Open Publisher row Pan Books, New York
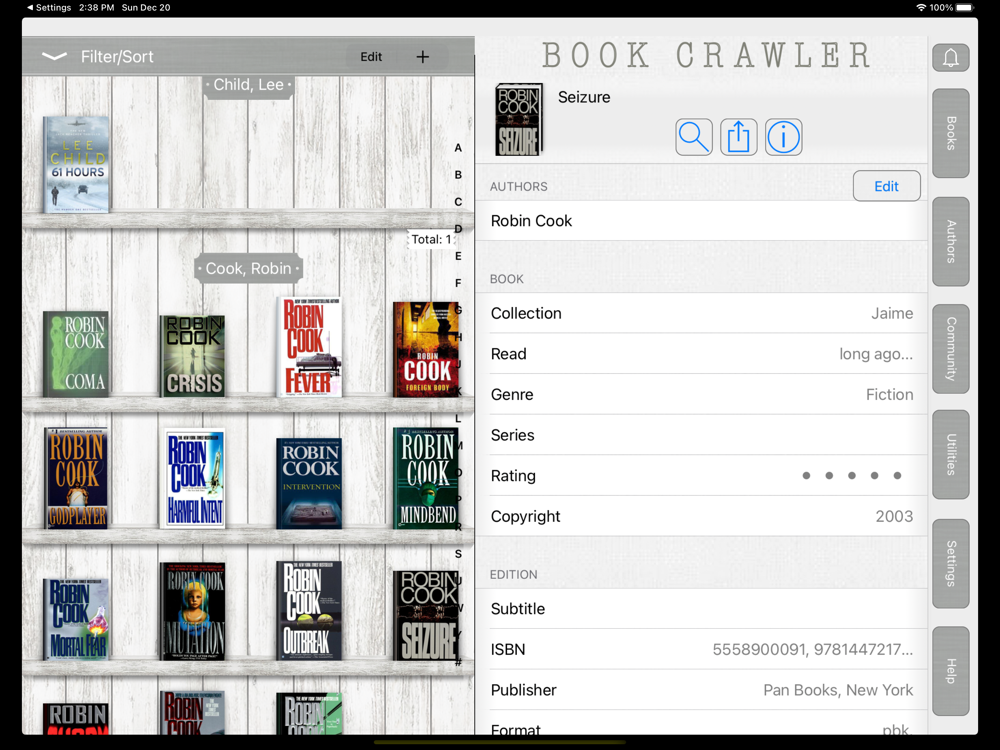The image size is (1000, 750). (702, 690)
